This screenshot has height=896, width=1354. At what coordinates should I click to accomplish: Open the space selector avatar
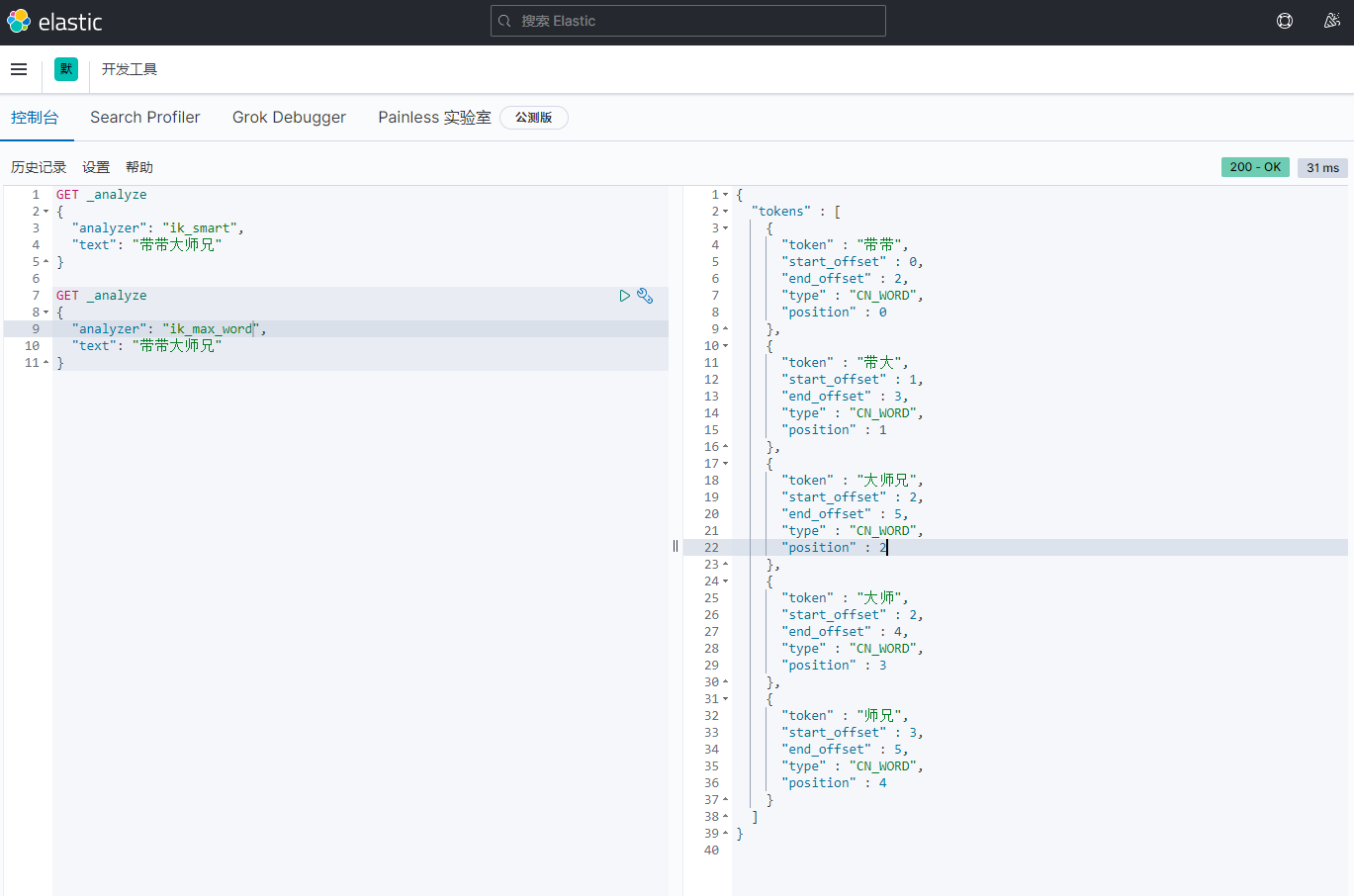(66, 69)
